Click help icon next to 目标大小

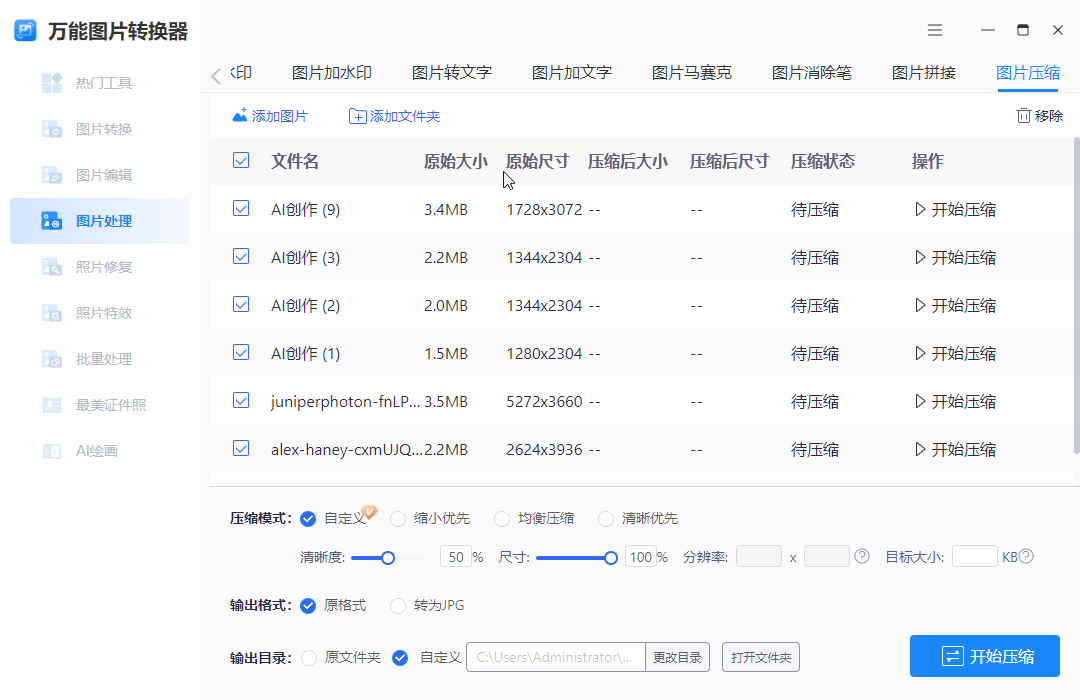(x=1025, y=557)
